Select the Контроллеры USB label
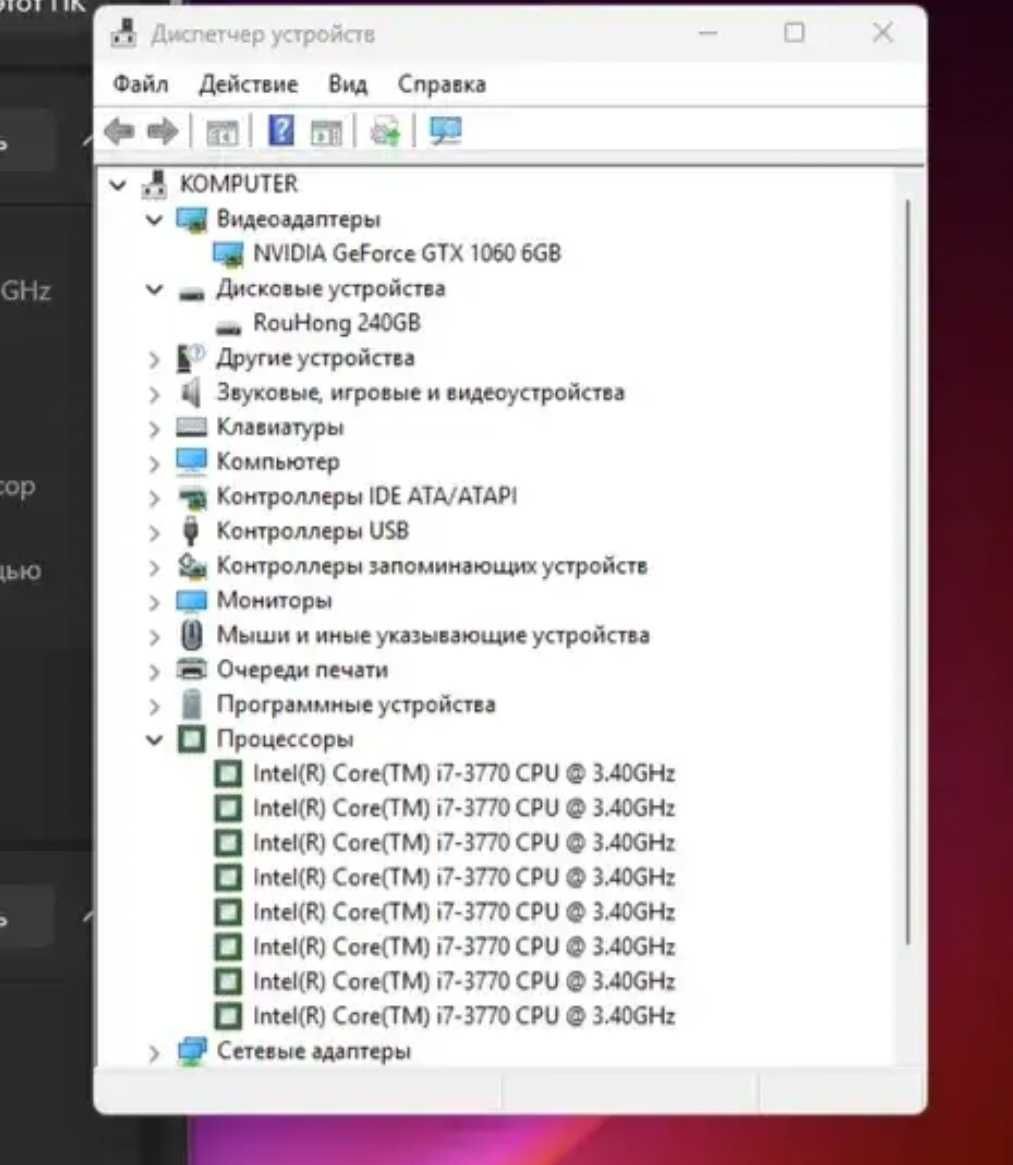The image size is (1013, 1165). tap(312, 531)
